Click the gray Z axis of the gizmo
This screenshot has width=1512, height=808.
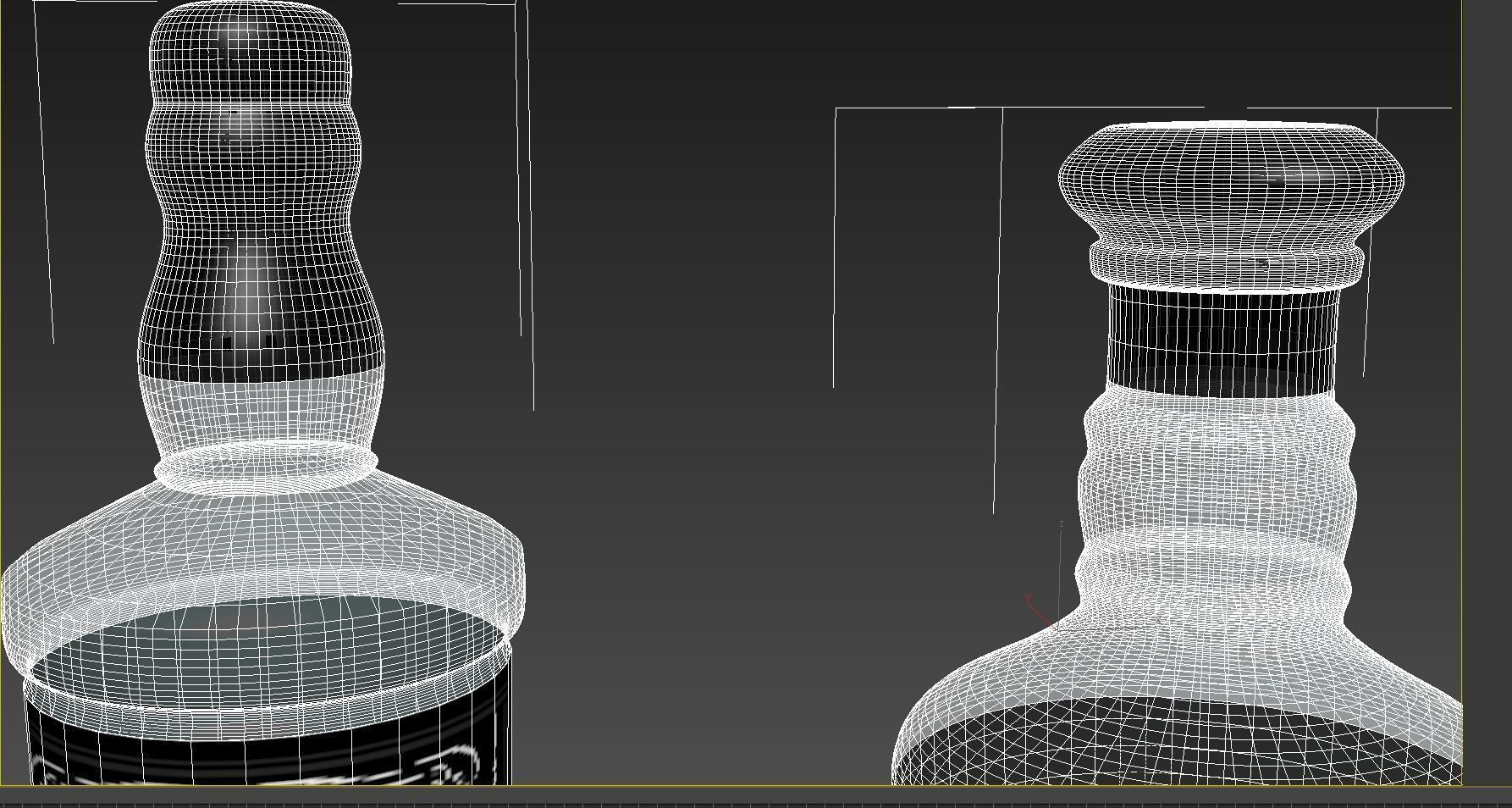point(1061,574)
